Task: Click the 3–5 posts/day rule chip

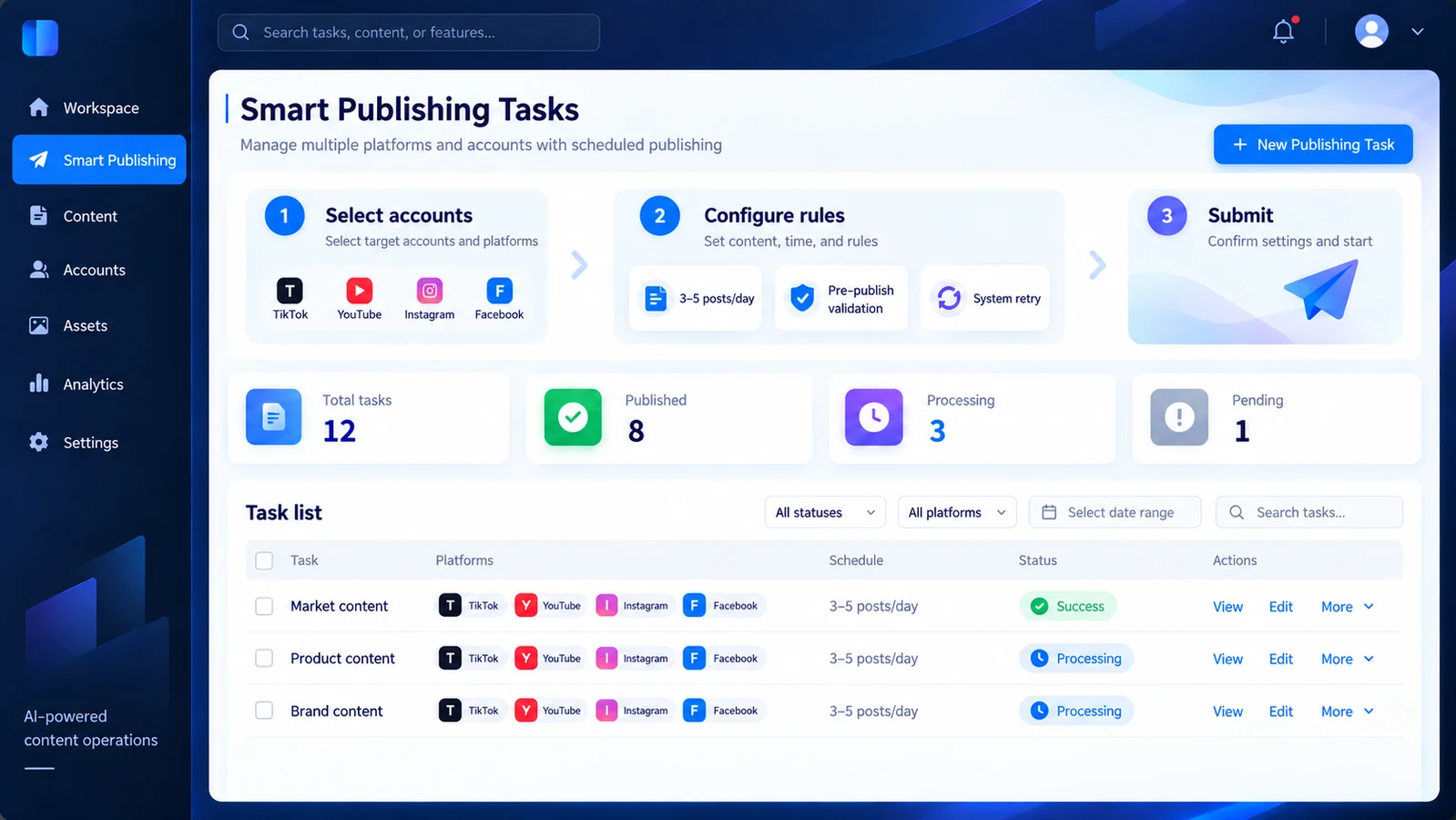Action: tap(696, 298)
